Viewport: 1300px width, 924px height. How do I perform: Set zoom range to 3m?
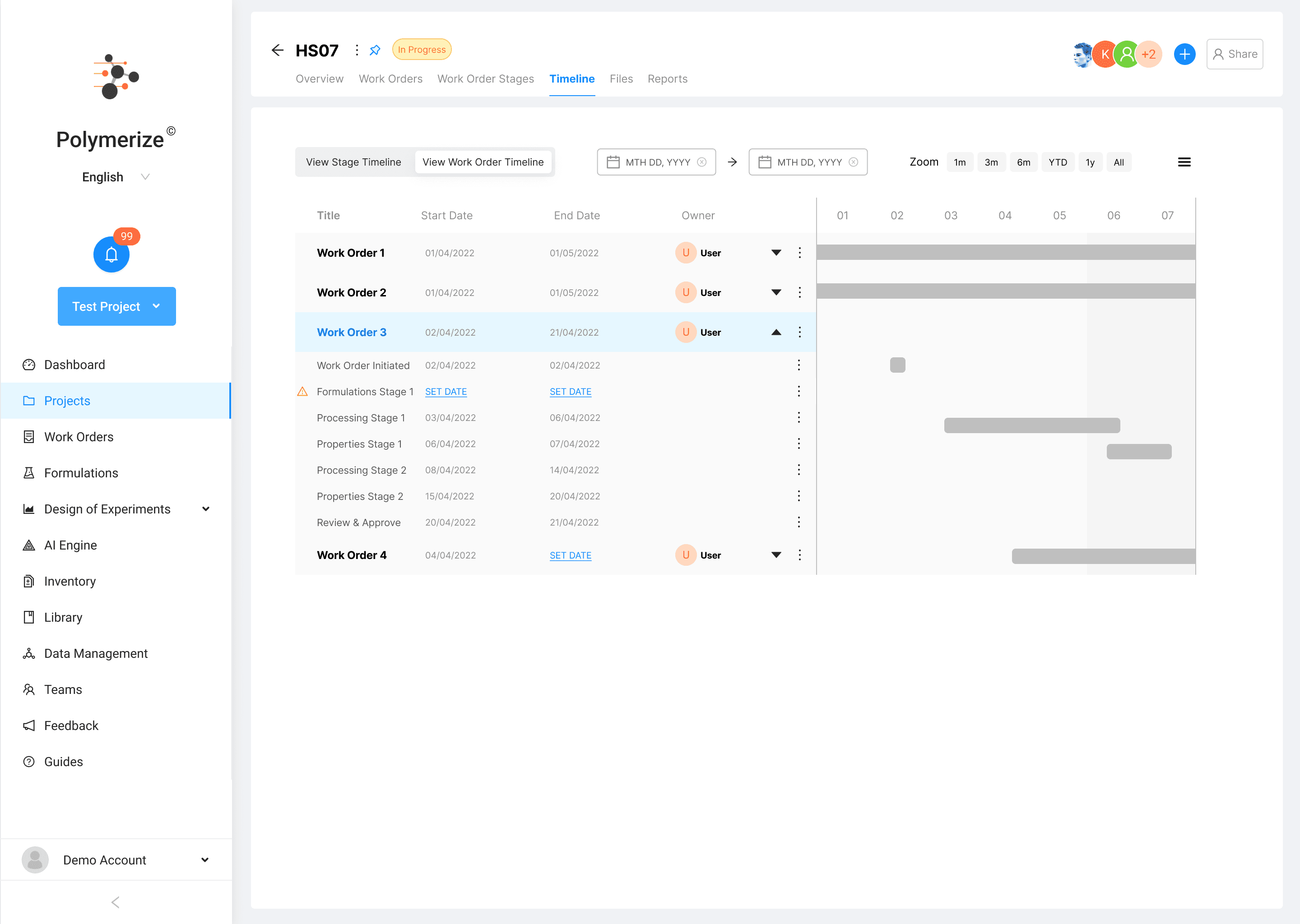click(x=991, y=162)
